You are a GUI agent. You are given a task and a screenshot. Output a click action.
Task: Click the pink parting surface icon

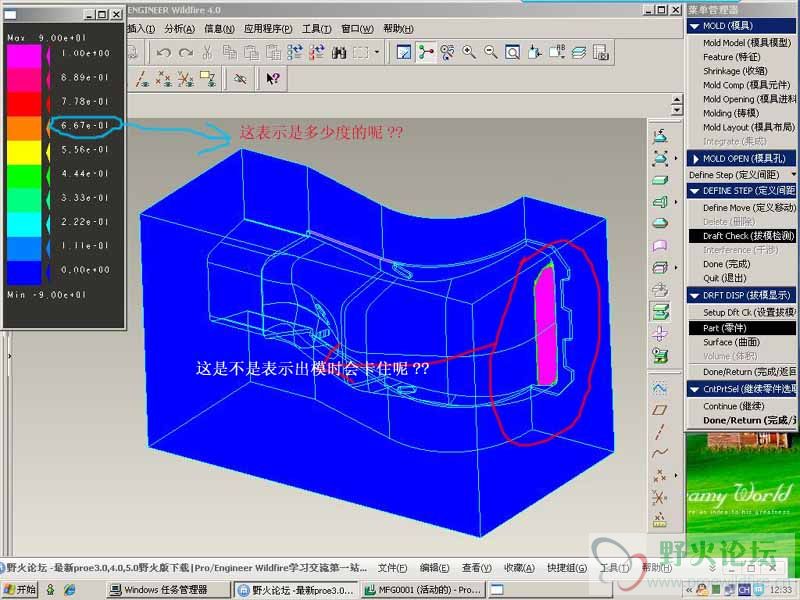(660, 245)
